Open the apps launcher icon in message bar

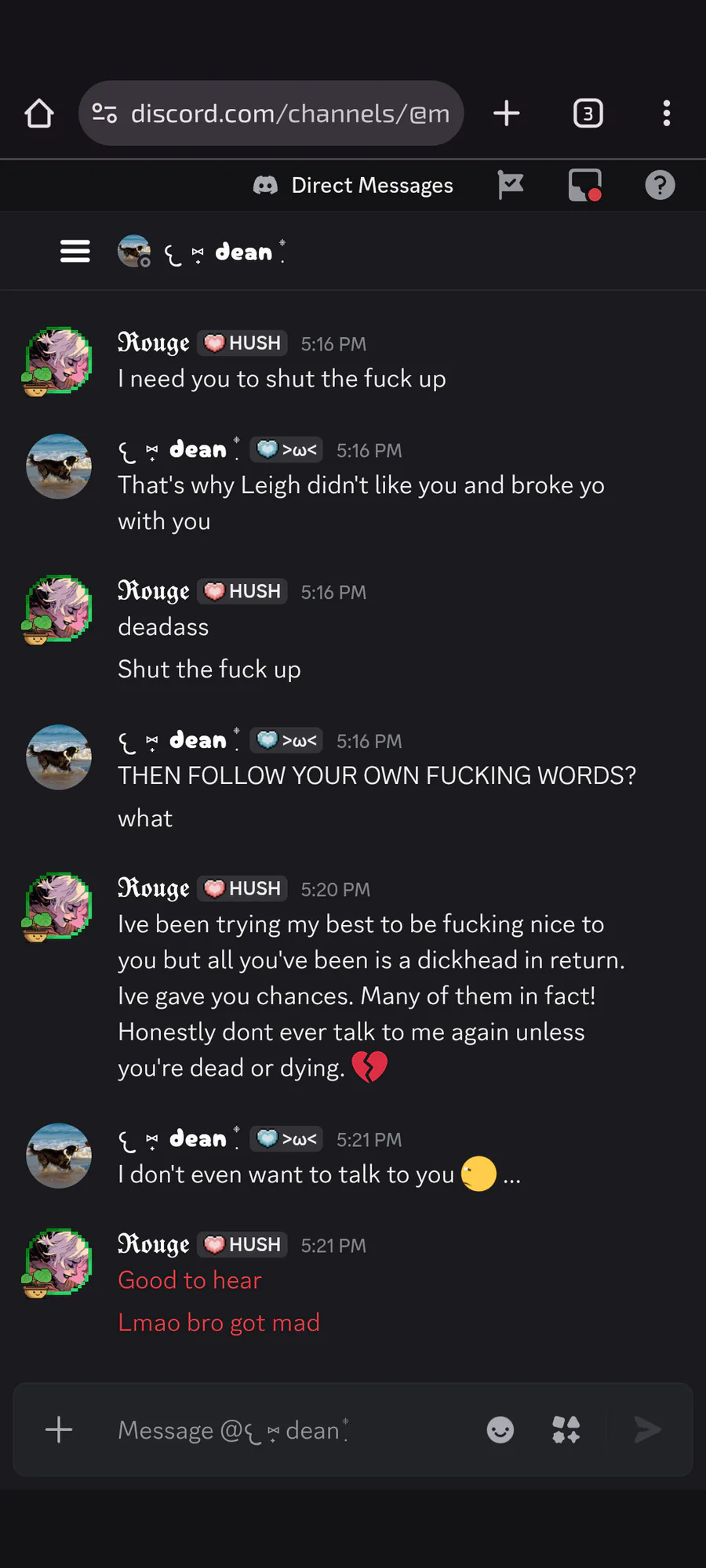tap(566, 1430)
